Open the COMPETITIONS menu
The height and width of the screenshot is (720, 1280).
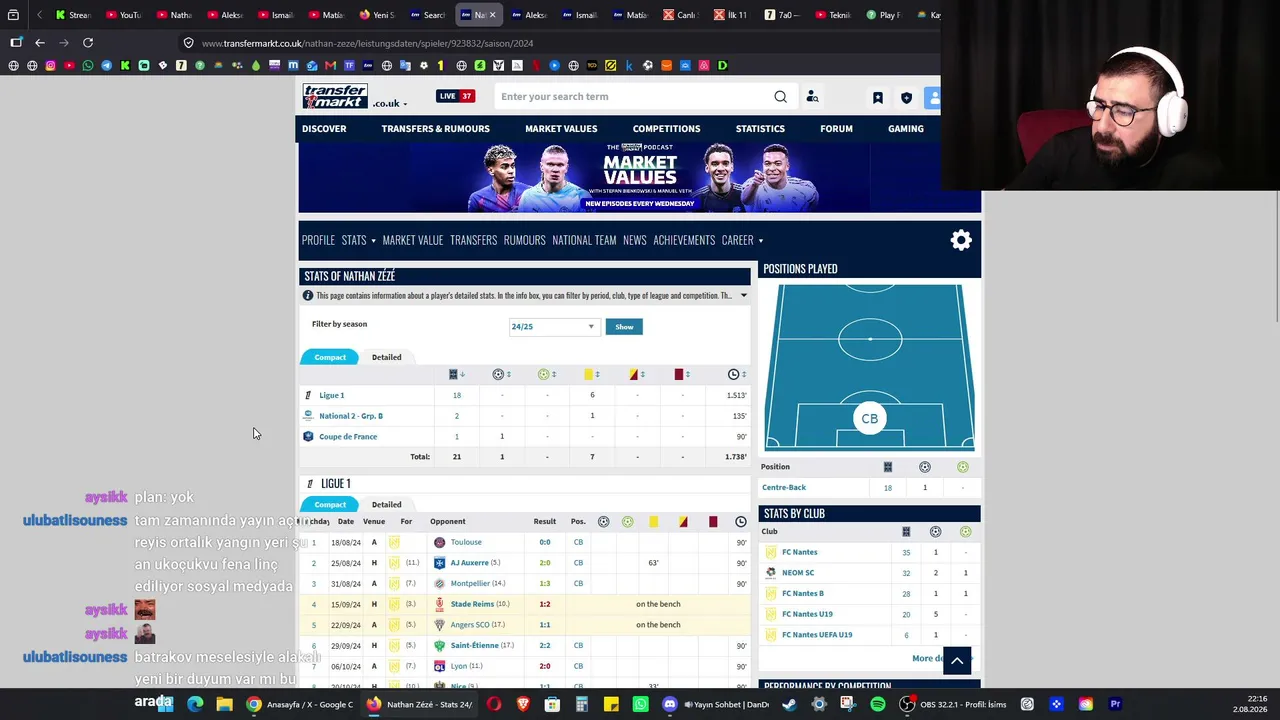[666, 129]
